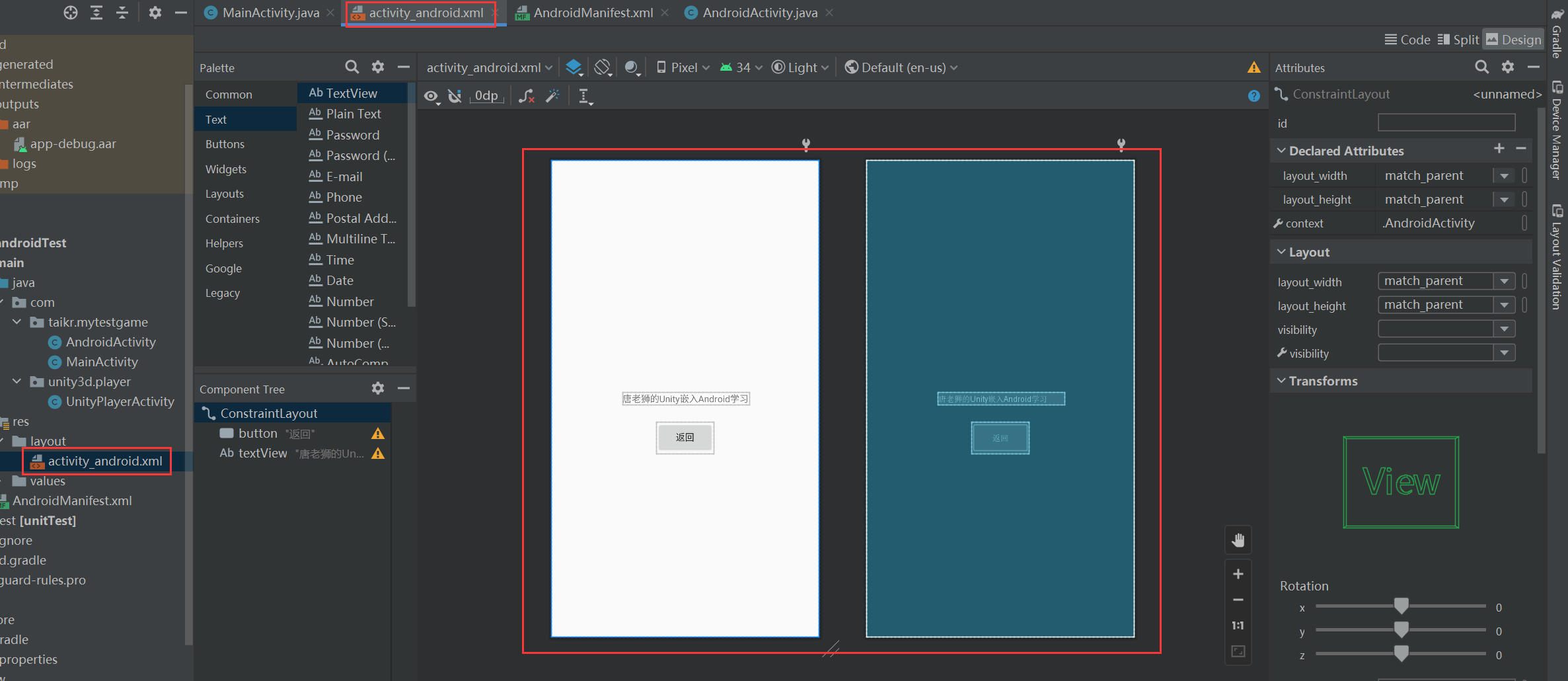The height and width of the screenshot is (681, 1568).
Task: Open UnityPlayerActivity in Project tree
Action: [112, 401]
